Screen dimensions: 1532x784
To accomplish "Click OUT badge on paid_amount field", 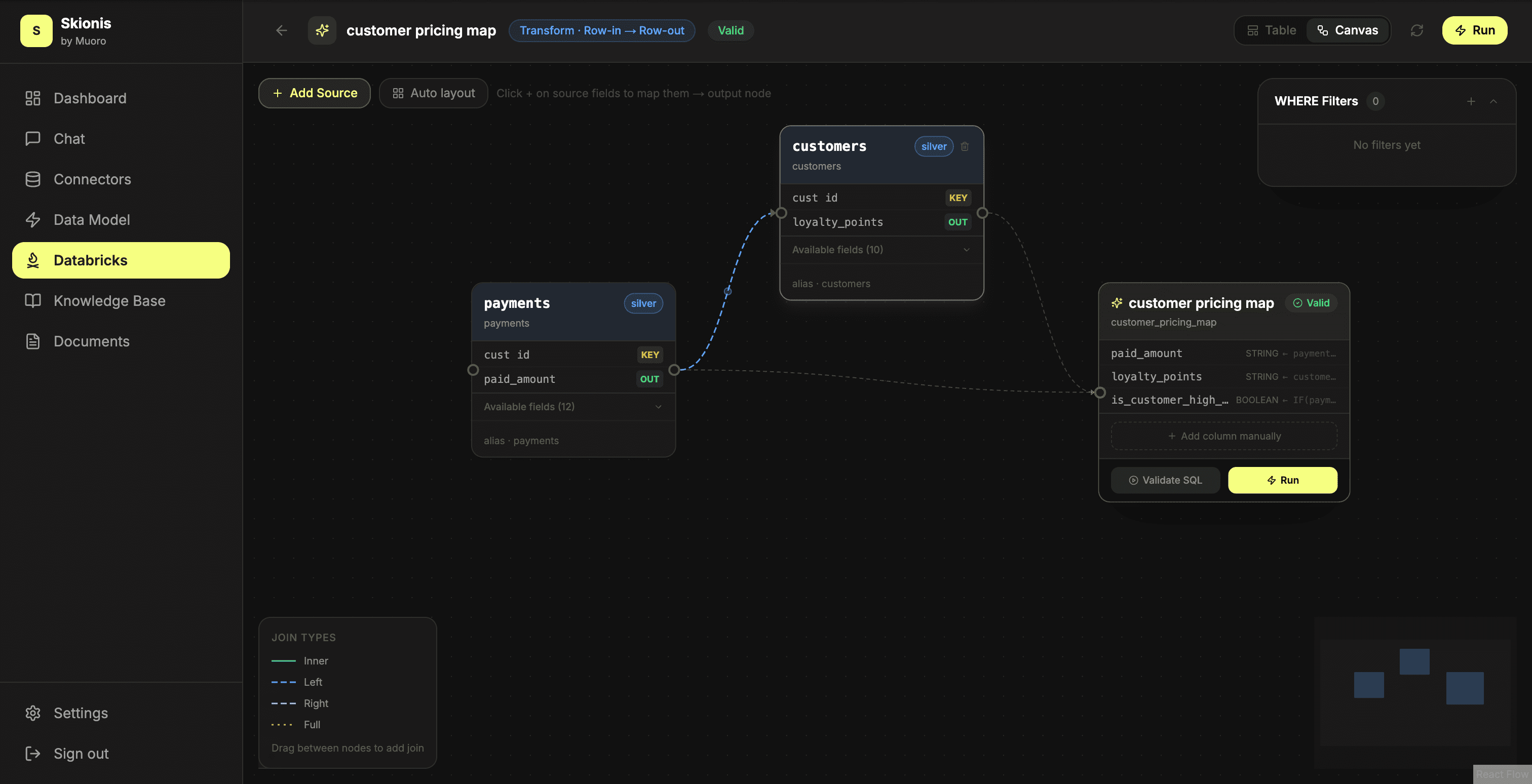I will tap(649, 379).
